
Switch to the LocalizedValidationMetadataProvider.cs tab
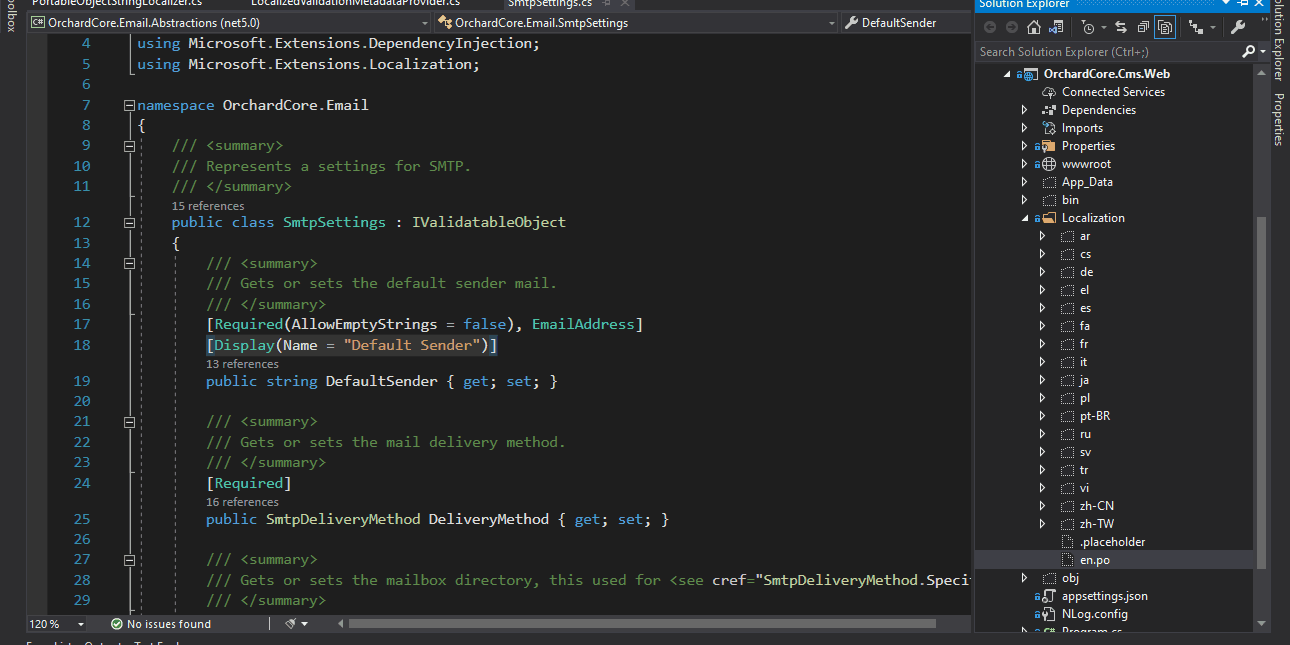(356, 3)
